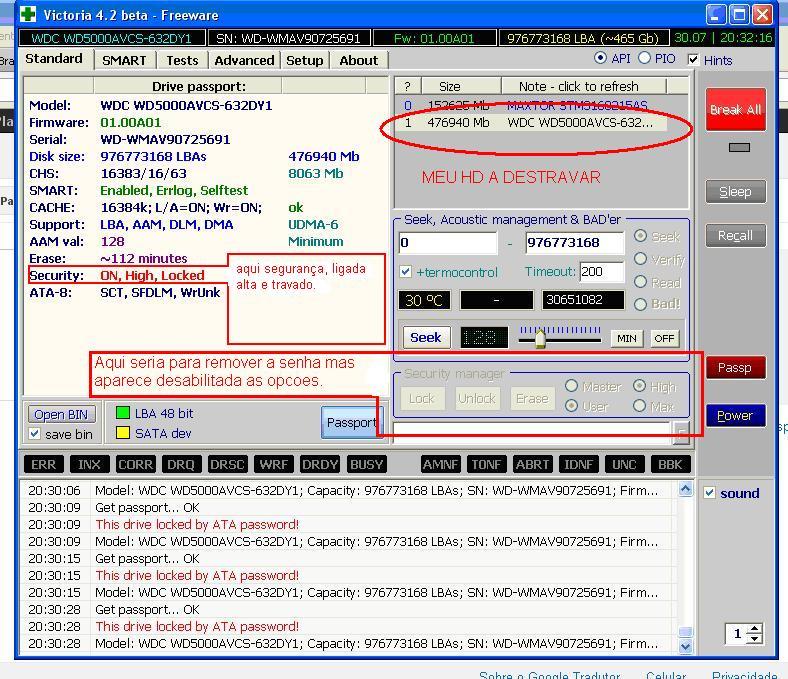Click first log entry at 20:30:06
This screenshot has width=788, height=679.
[x=347, y=491]
